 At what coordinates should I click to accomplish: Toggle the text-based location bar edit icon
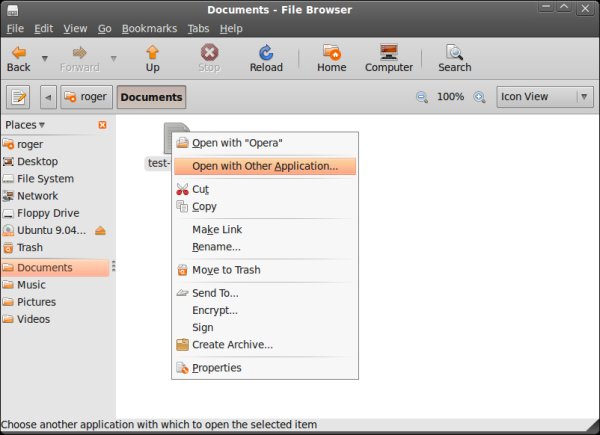pyautogui.click(x=18, y=97)
